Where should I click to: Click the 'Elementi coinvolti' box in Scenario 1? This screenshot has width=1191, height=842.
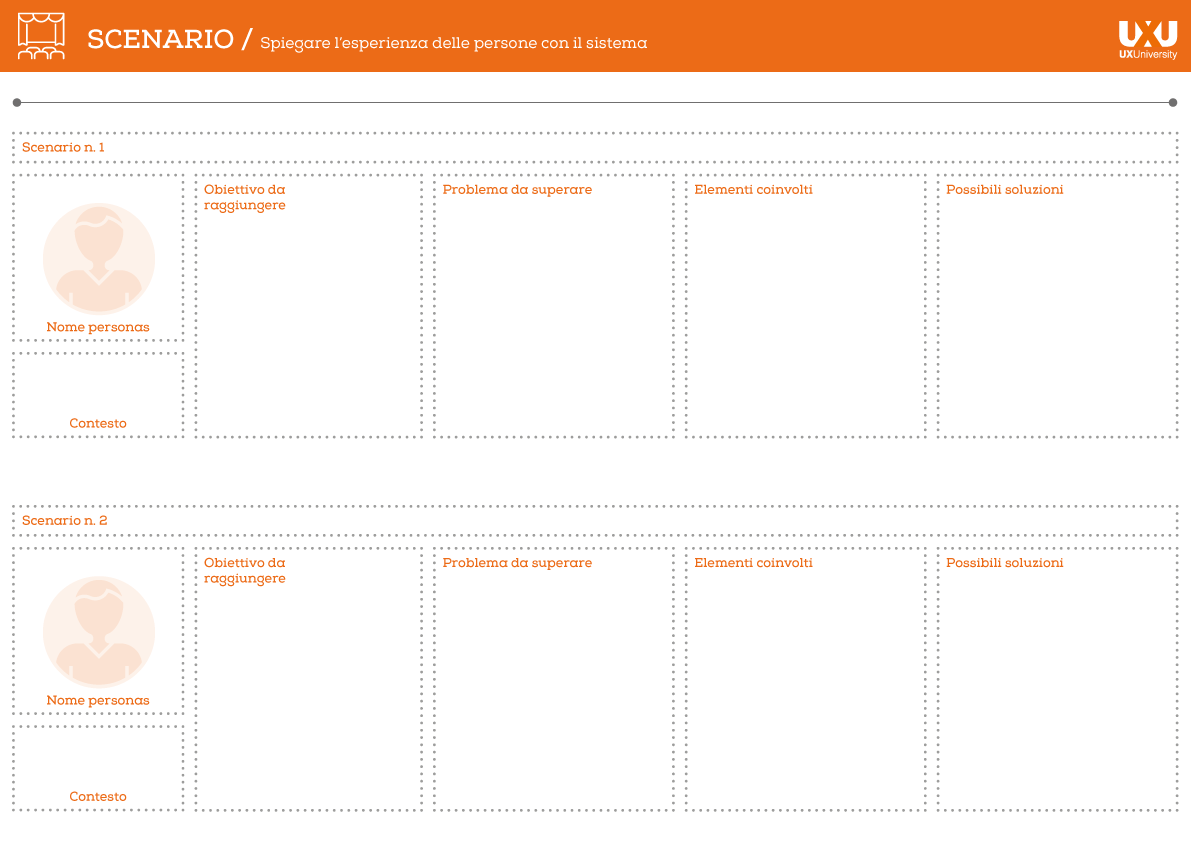click(x=806, y=306)
